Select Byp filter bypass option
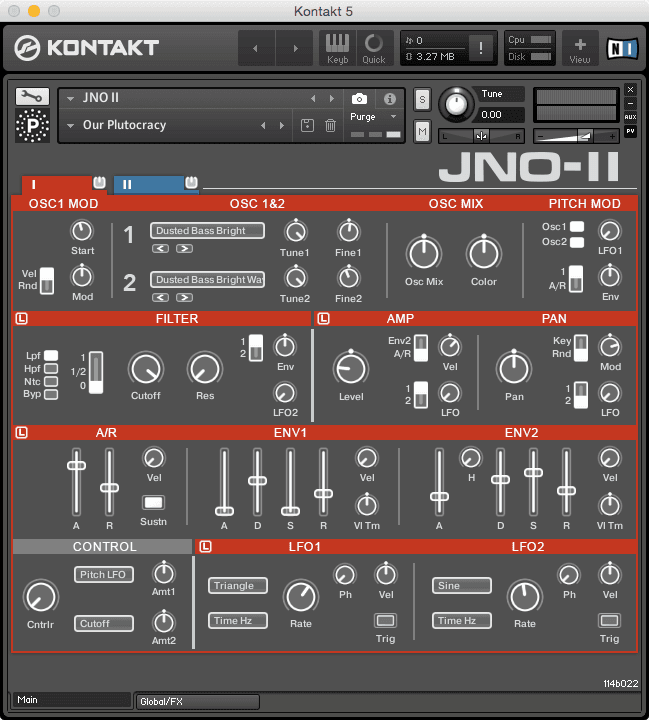The width and height of the screenshot is (649, 720). click(x=51, y=394)
